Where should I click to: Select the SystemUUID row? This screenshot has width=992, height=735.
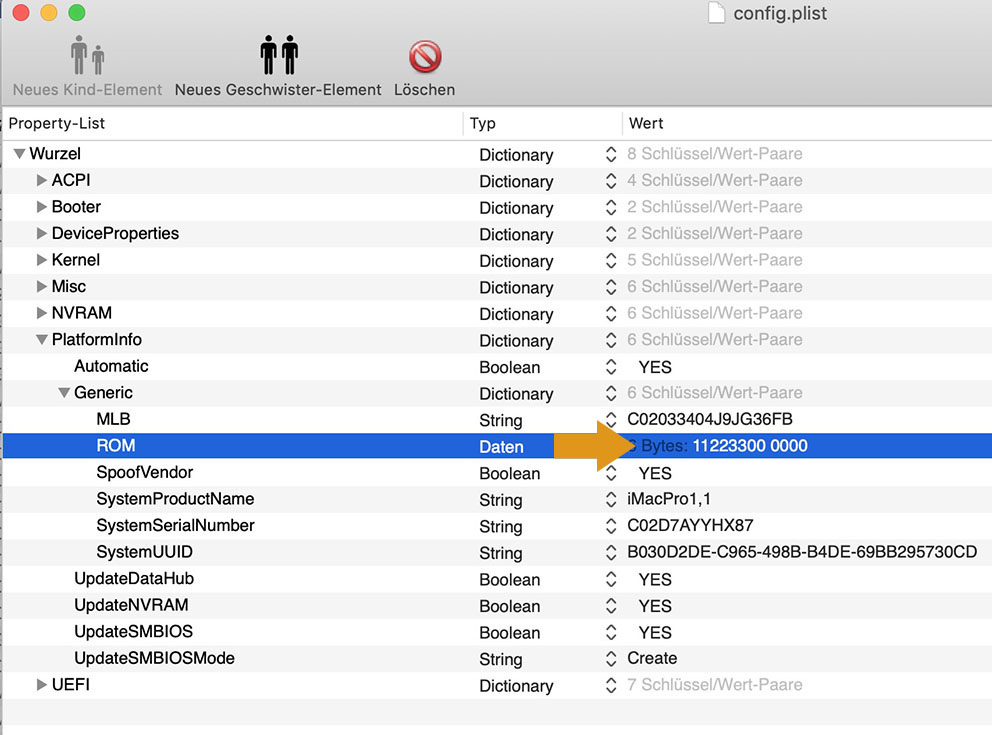[144, 552]
